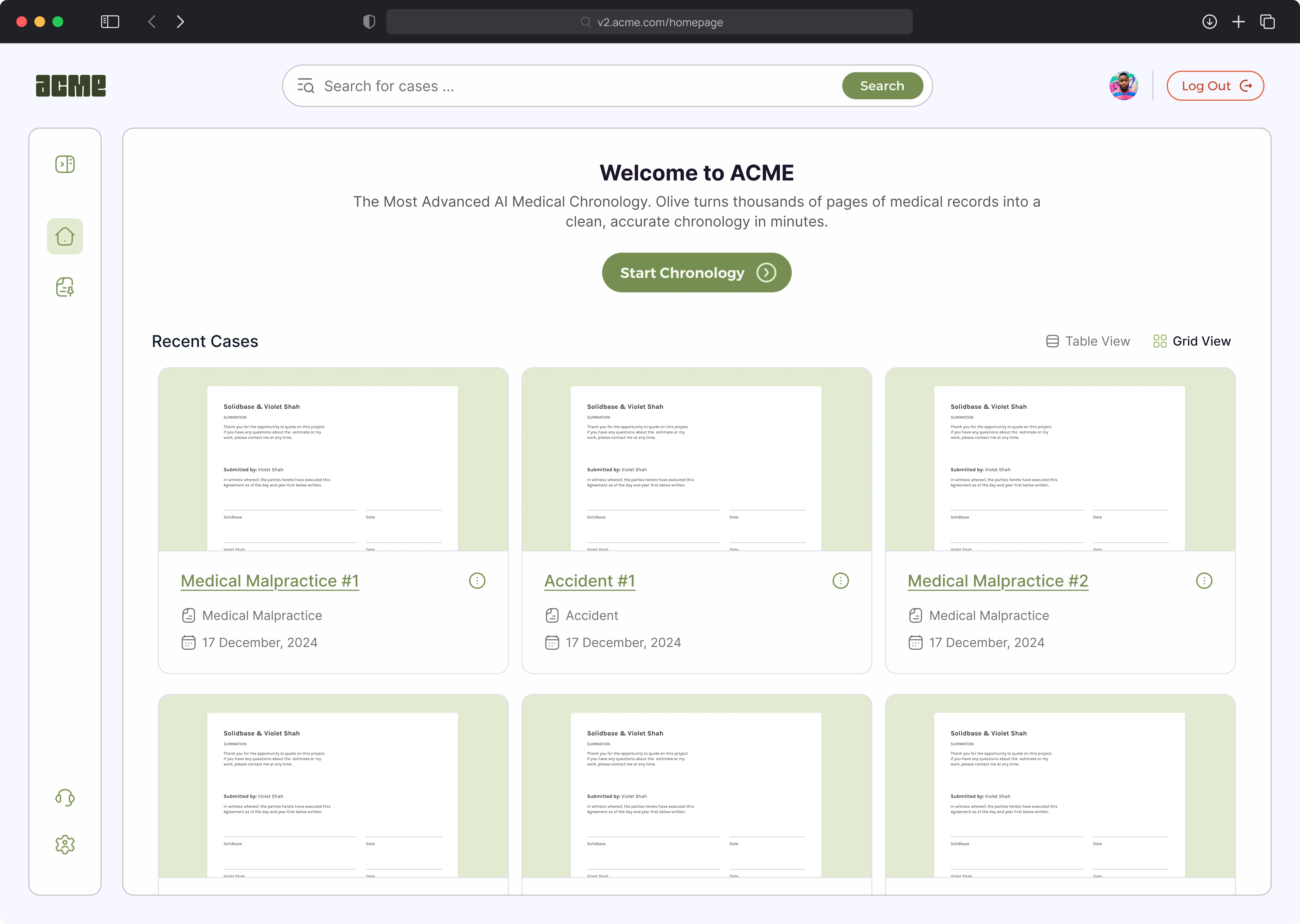Open options menu for Medical Malpractice #1
1300x924 pixels.
coord(477,581)
